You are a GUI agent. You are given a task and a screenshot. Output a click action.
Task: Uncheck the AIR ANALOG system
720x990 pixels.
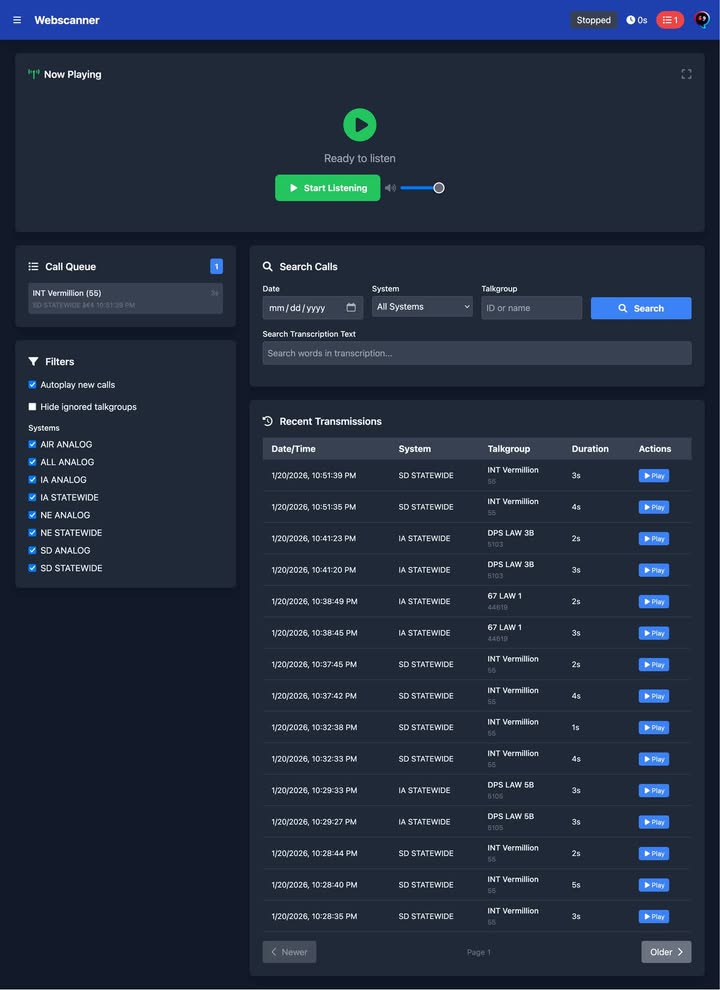[32, 444]
